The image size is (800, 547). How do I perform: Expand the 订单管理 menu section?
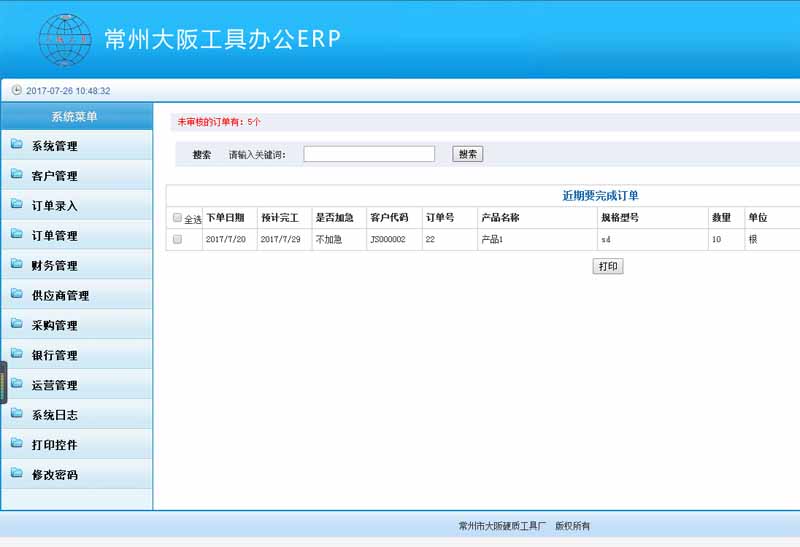(x=54, y=236)
